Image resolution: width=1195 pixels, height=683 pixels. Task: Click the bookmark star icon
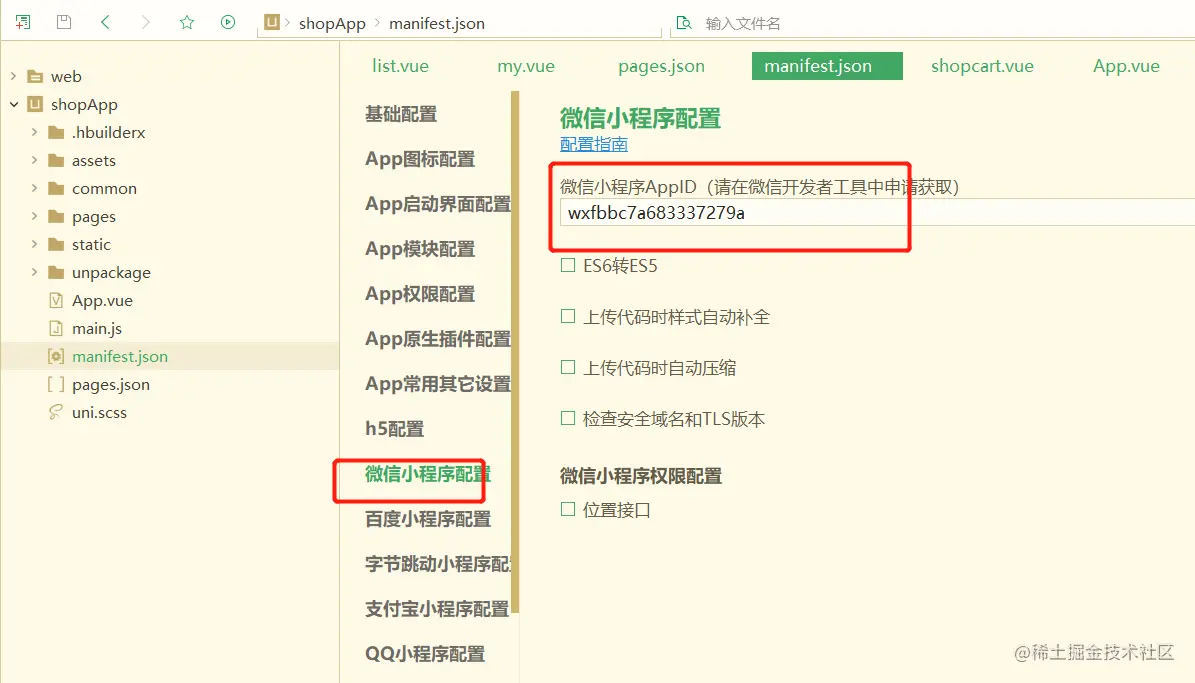click(x=187, y=22)
